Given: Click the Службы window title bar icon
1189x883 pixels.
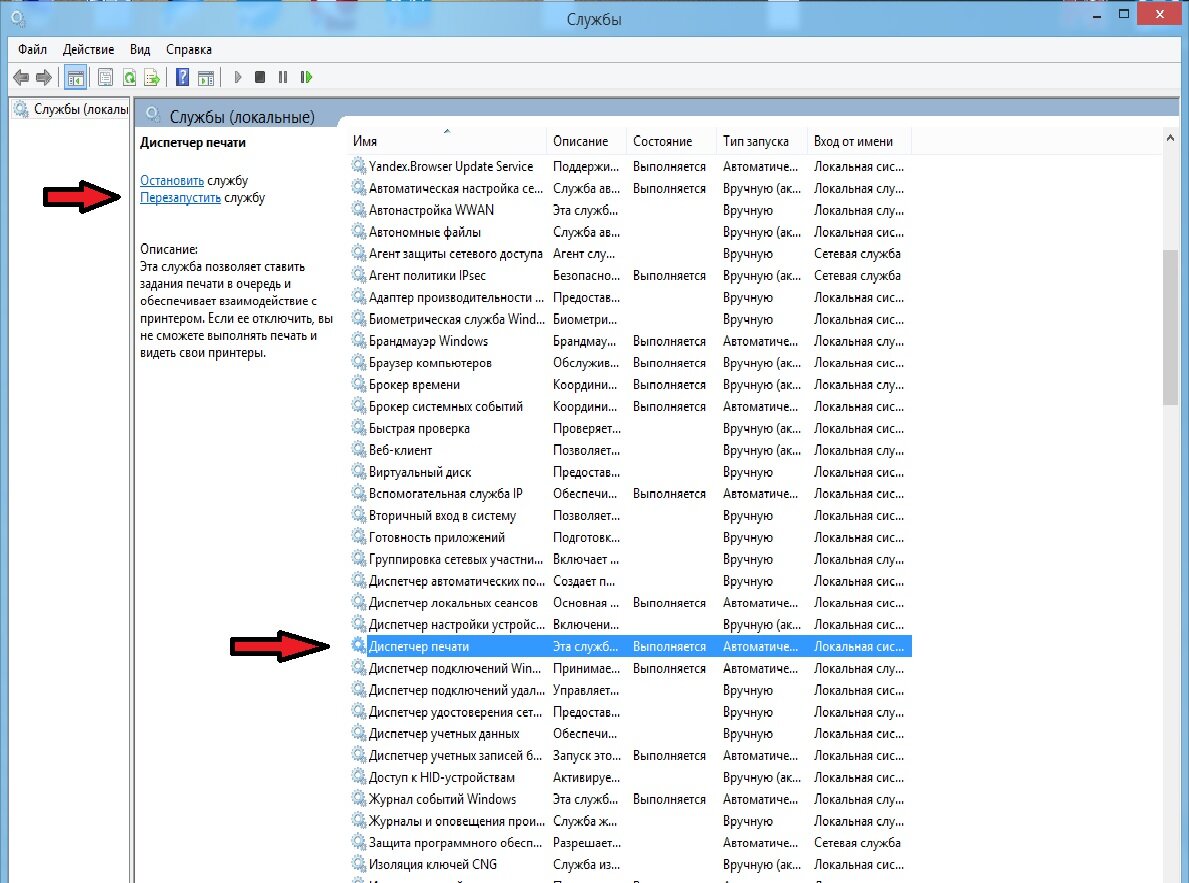Looking at the screenshot, I should 17,17.
